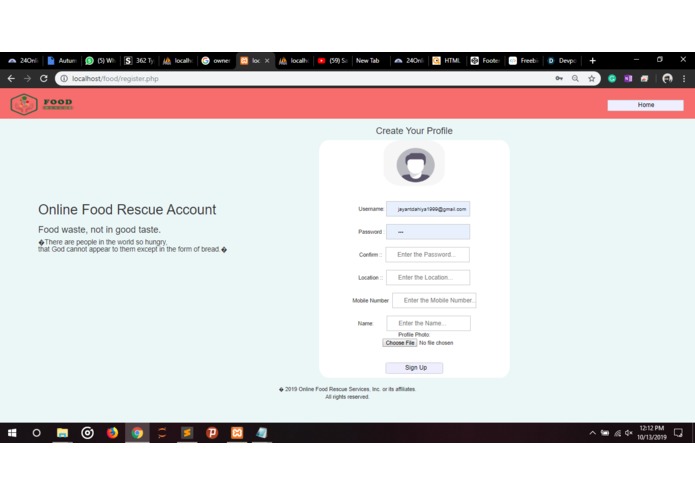The image size is (695, 494).
Task: Click the default profile avatar image
Action: pyautogui.click(x=414, y=164)
